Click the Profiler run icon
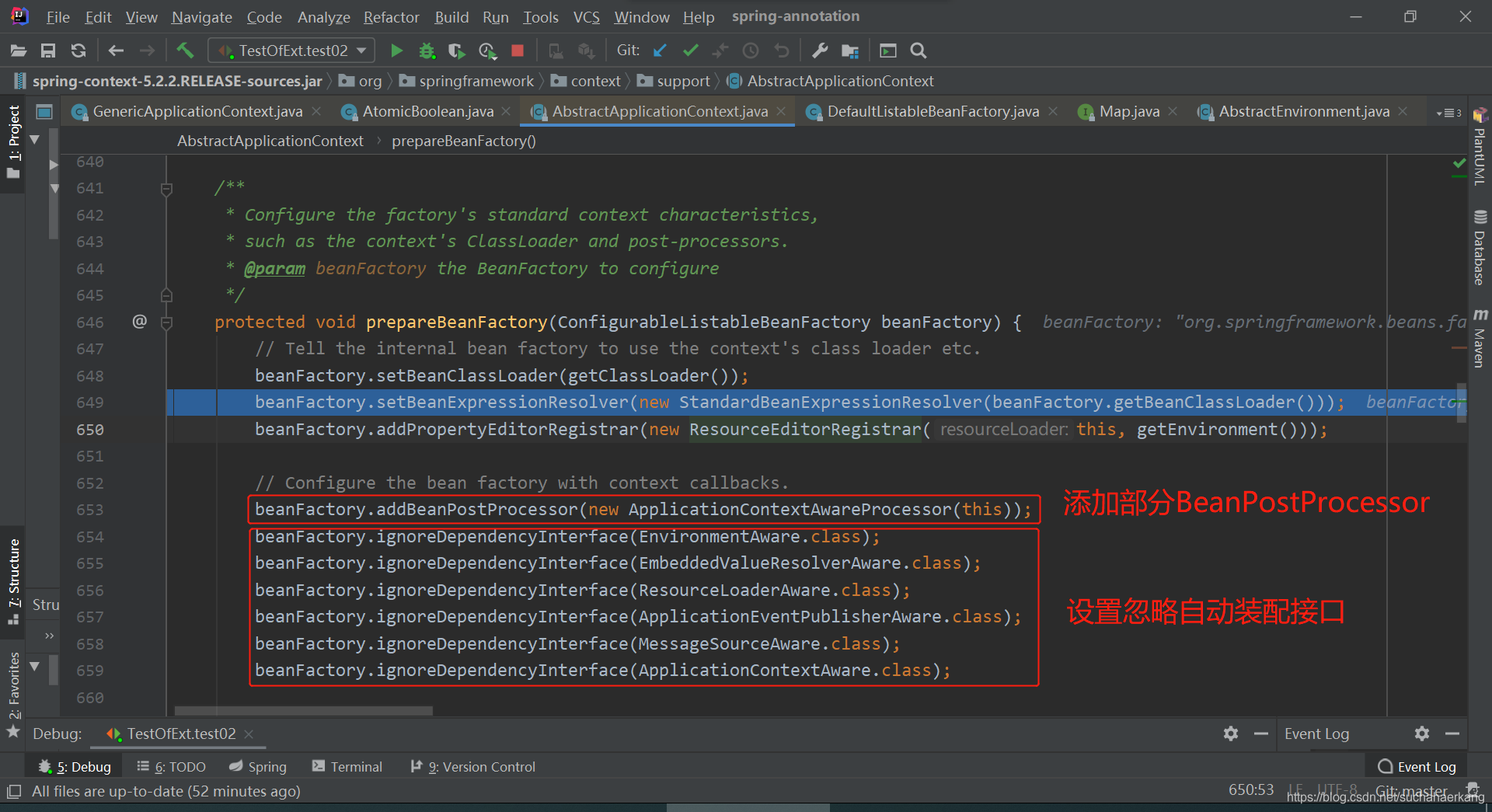The width and height of the screenshot is (1492, 812). 487,51
